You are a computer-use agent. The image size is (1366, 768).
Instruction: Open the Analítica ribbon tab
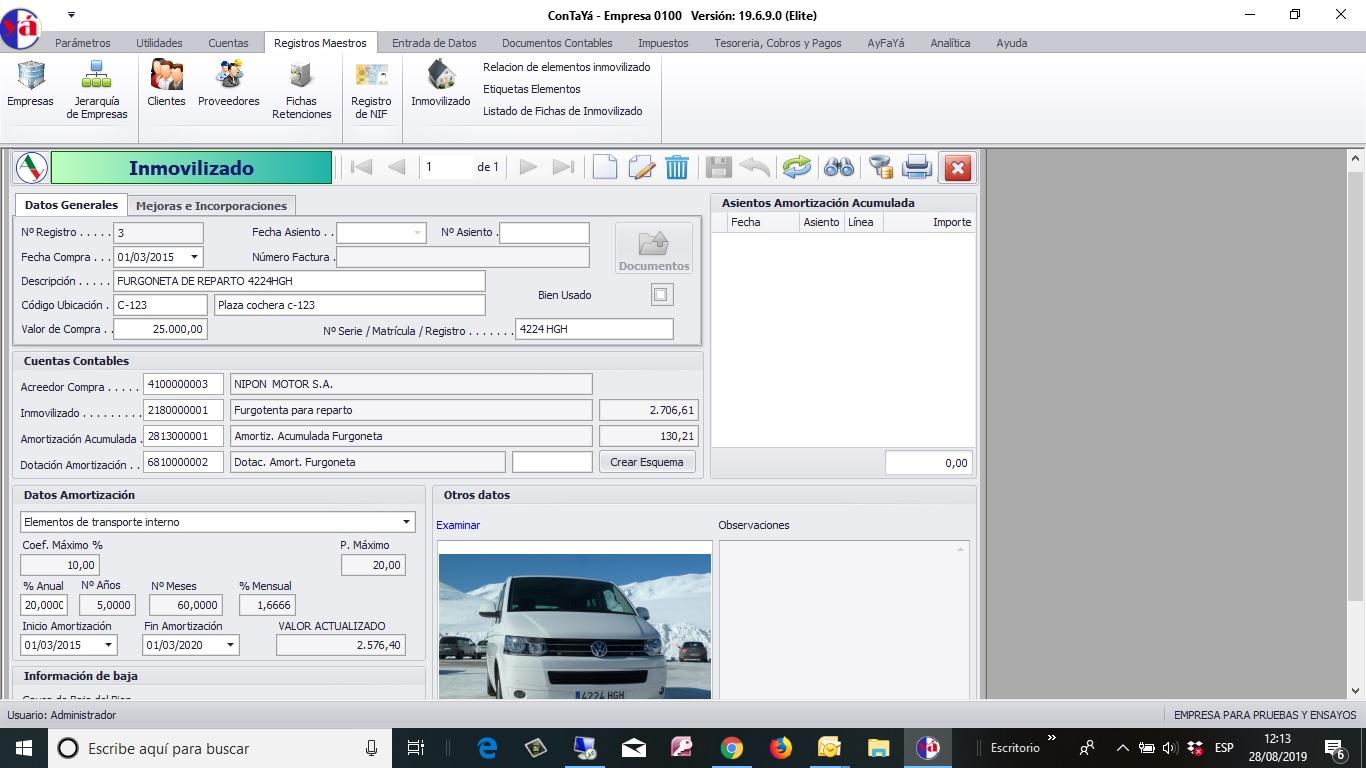[950, 43]
